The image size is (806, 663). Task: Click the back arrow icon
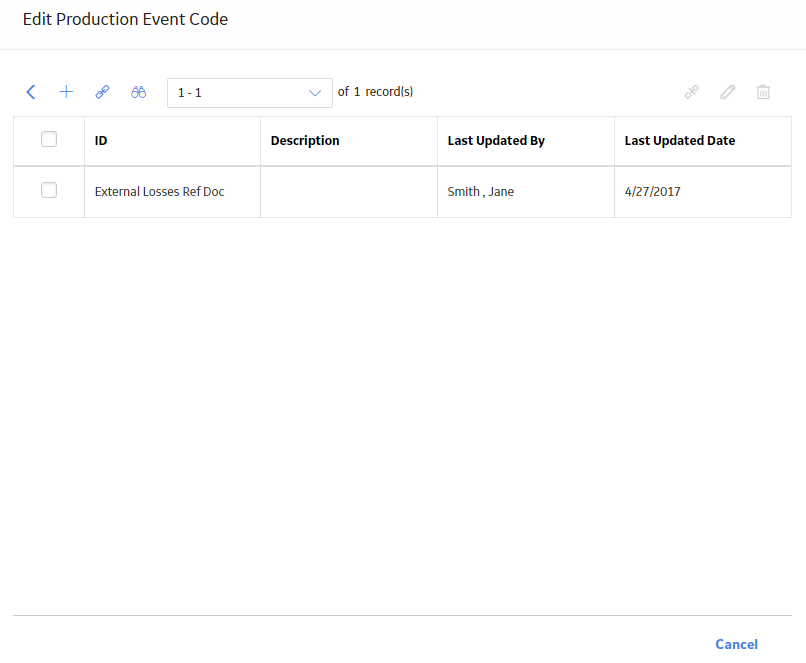(31, 92)
